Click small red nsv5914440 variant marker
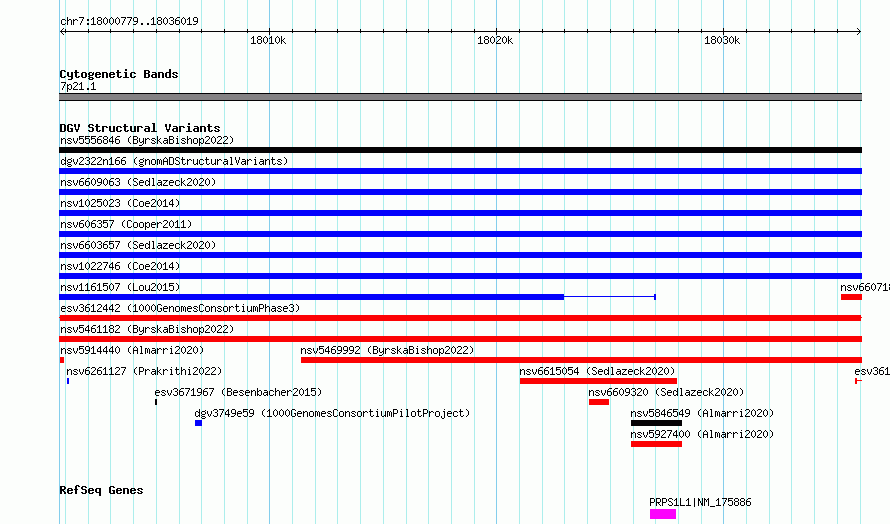The height and width of the screenshot is (524, 890). (62, 360)
